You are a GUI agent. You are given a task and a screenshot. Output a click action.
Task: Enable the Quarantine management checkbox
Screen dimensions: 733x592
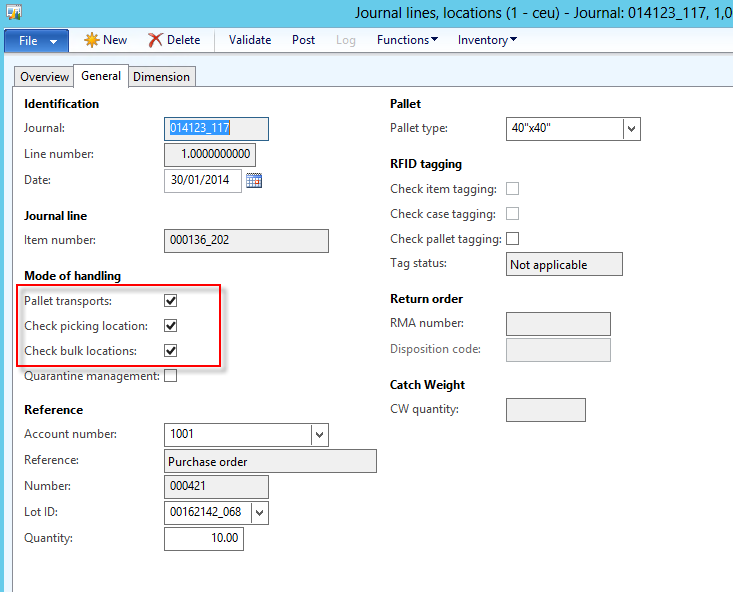point(171,376)
